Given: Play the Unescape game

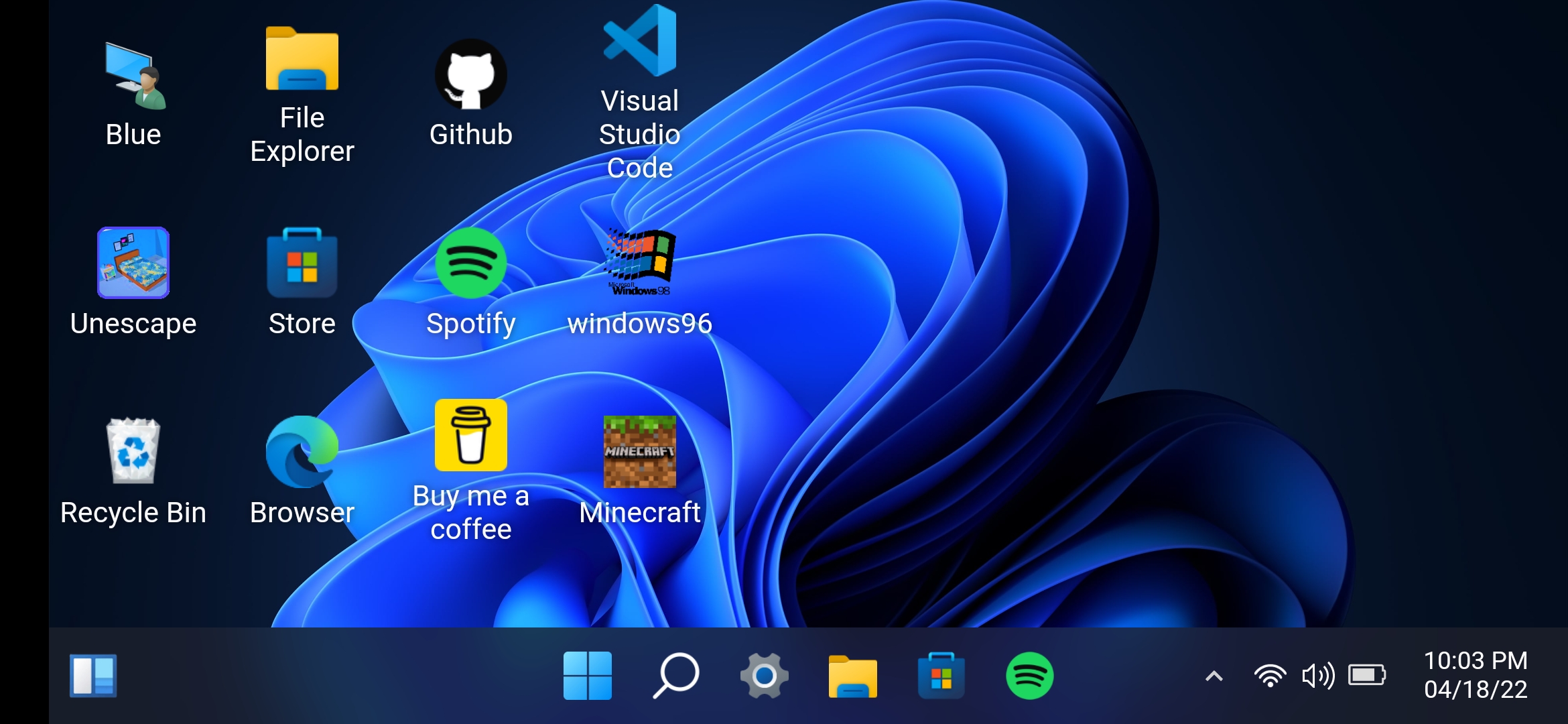Looking at the screenshot, I should pos(133,263).
